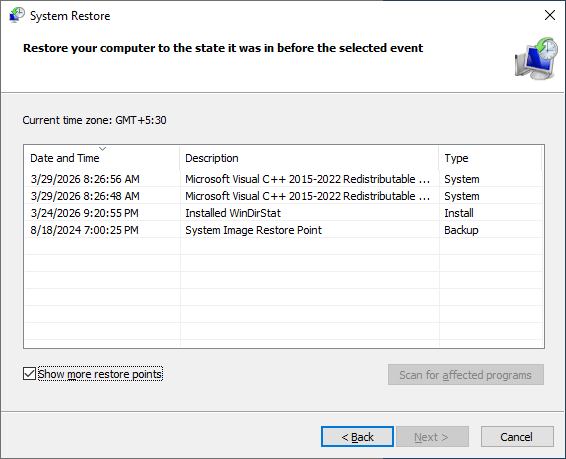The height and width of the screenshot is (459, 566).
Task: Click the System Image Restore Point description
Action: click(x=253, y=230)
